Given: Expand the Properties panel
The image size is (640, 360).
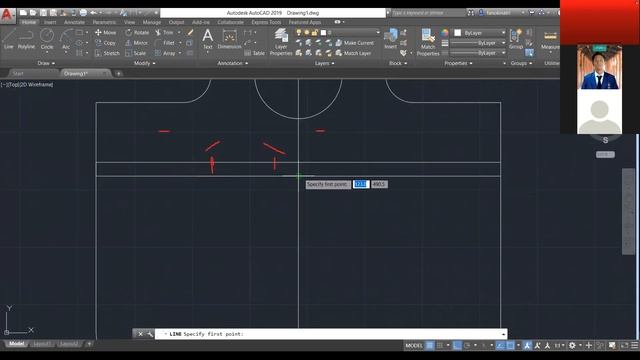Looking at the screenshot, I should 458,63.
